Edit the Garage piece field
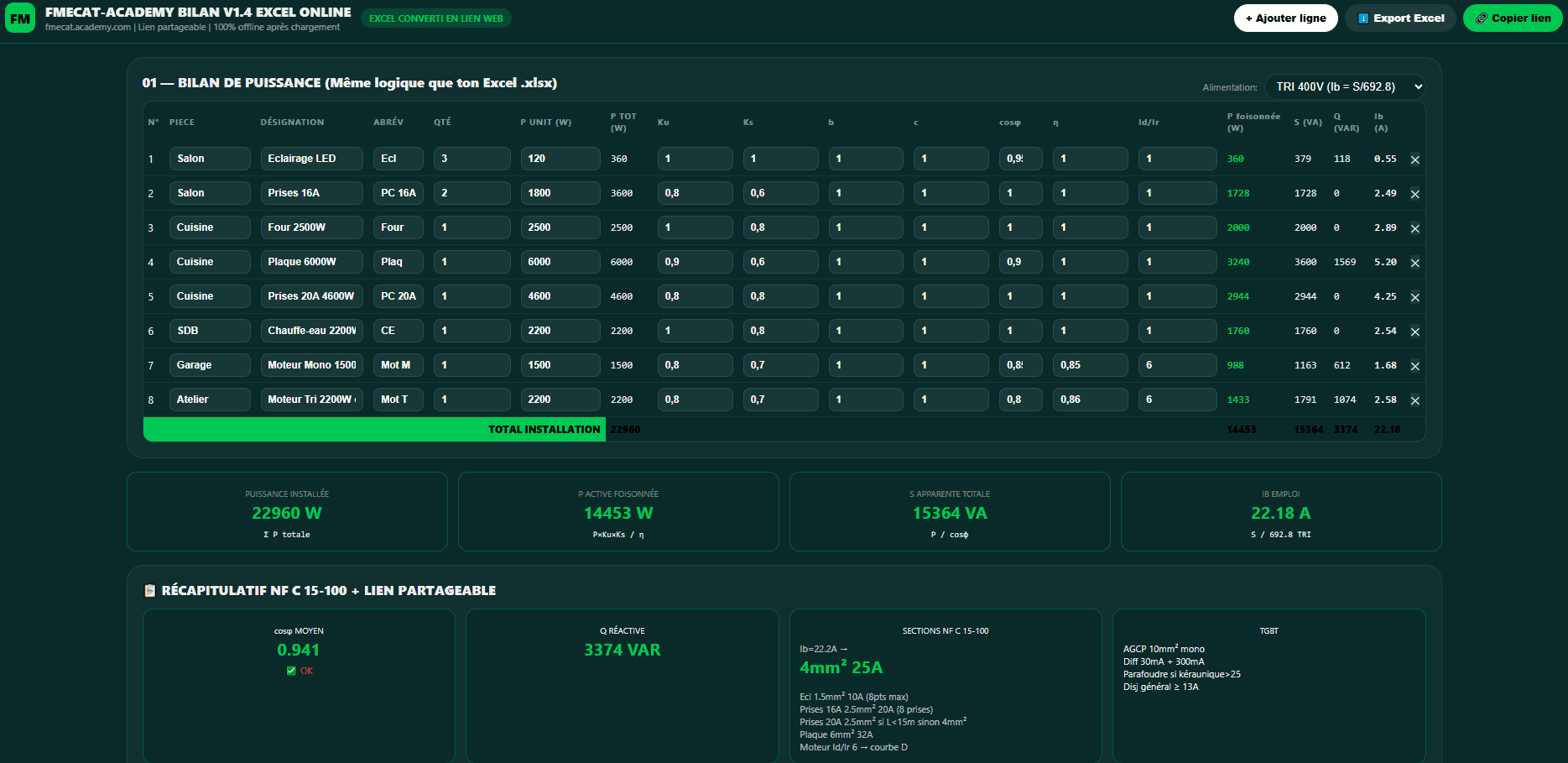Image resolution: width=1568 pixels, height=763 pixels. 210,365
